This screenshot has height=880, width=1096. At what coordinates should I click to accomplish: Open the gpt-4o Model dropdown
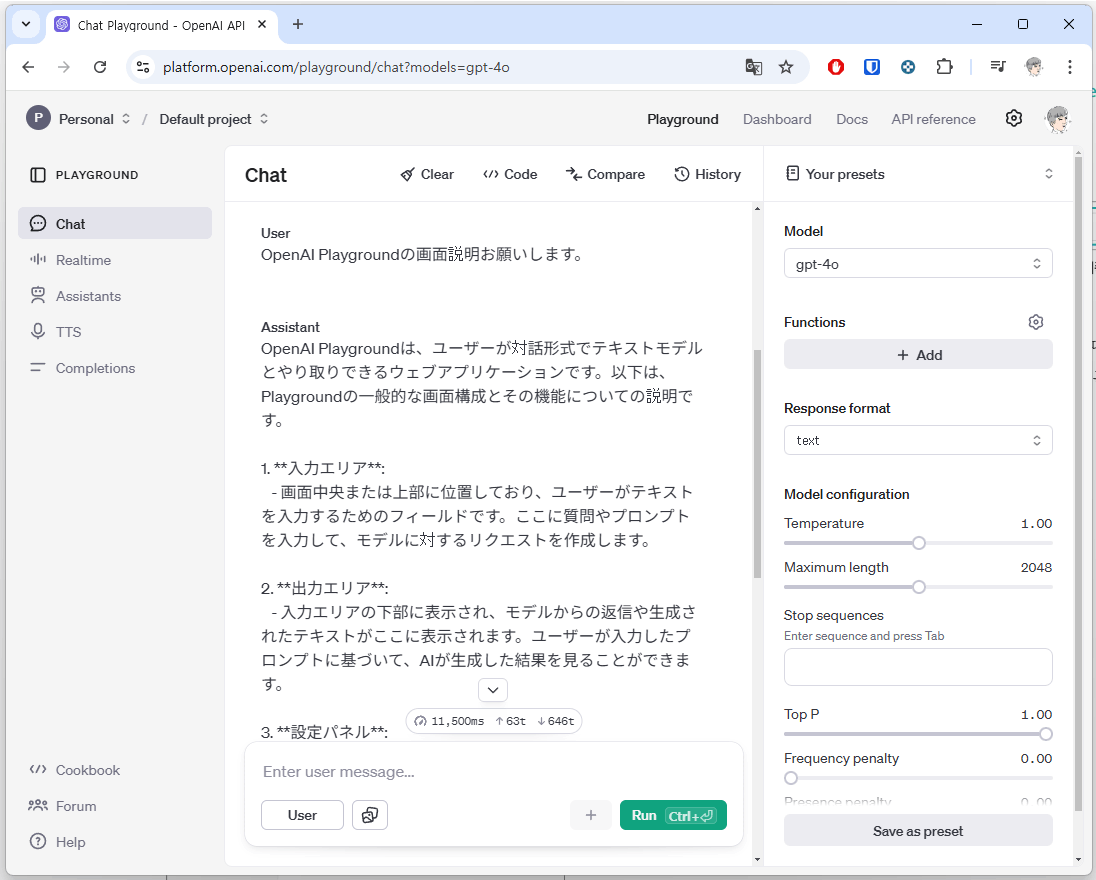click(x=918, y=264)
